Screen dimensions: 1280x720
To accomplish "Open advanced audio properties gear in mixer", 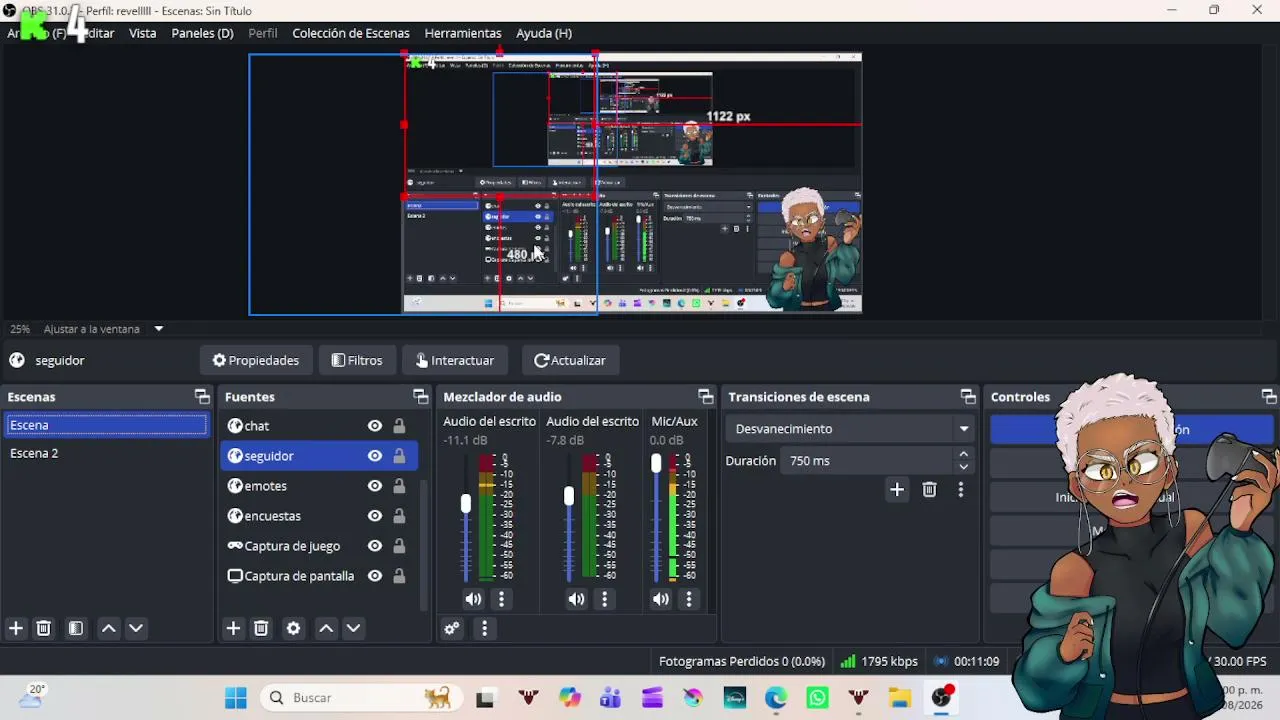I will point(452,628).
